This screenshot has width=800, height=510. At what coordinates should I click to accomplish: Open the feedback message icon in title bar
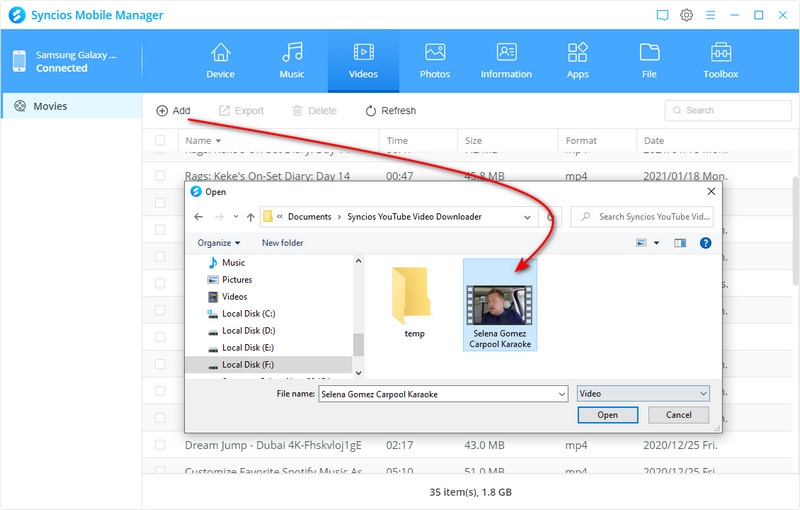(662, 15)
